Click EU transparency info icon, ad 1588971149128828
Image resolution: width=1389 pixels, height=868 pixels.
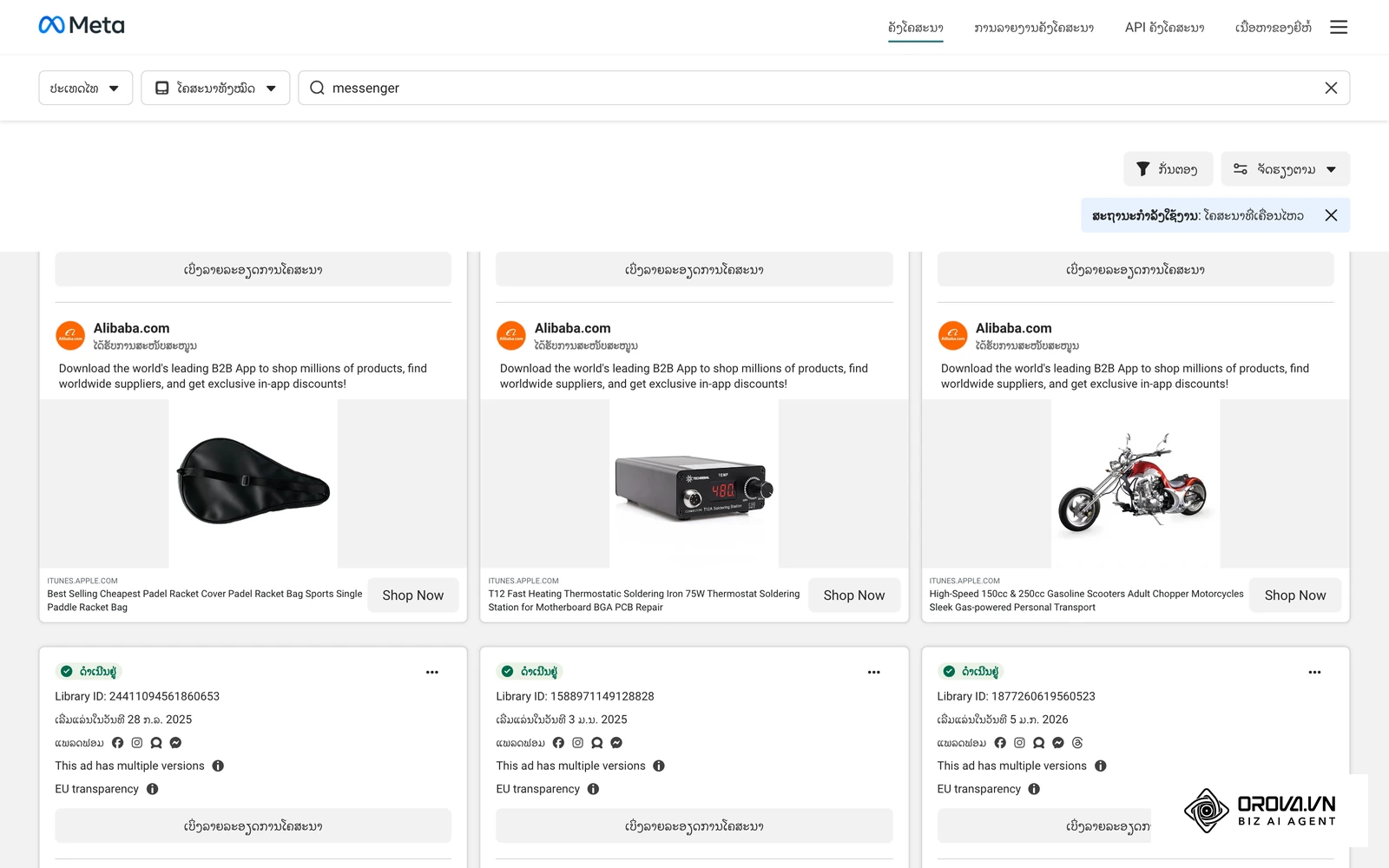pyautogui.click(x=594, y=789)
